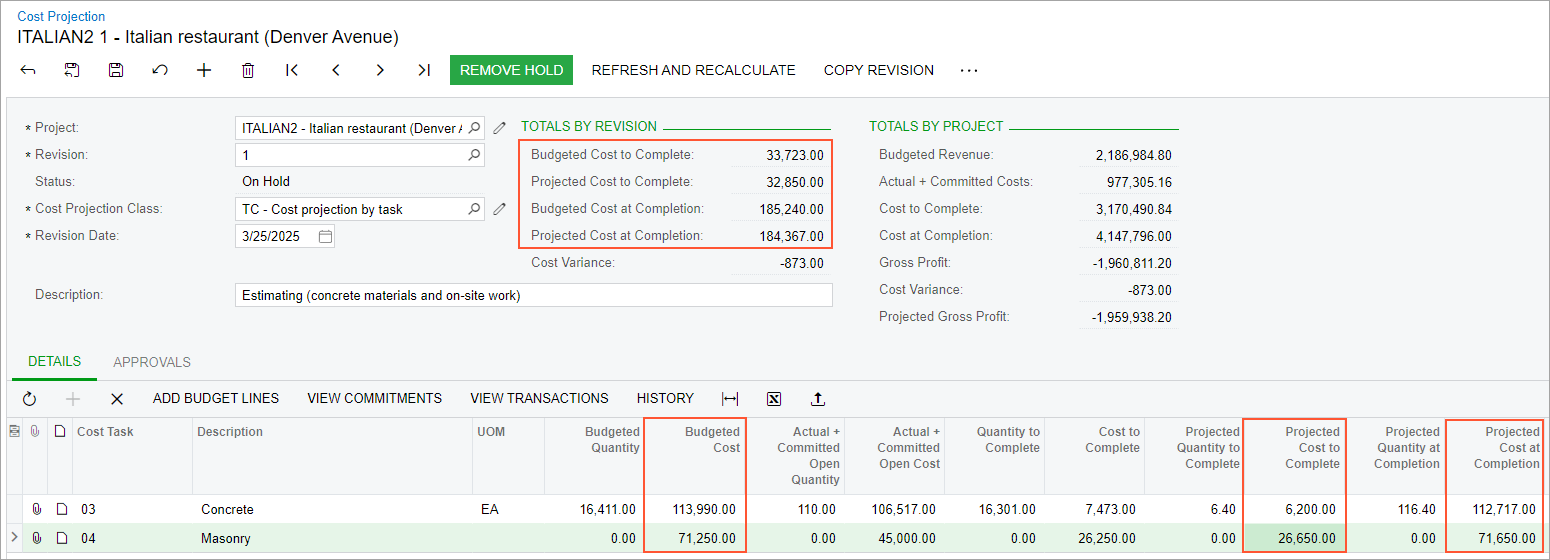Click the Delete trash can icon
The height and width of the screenshot is (560, 1550).
248,70
